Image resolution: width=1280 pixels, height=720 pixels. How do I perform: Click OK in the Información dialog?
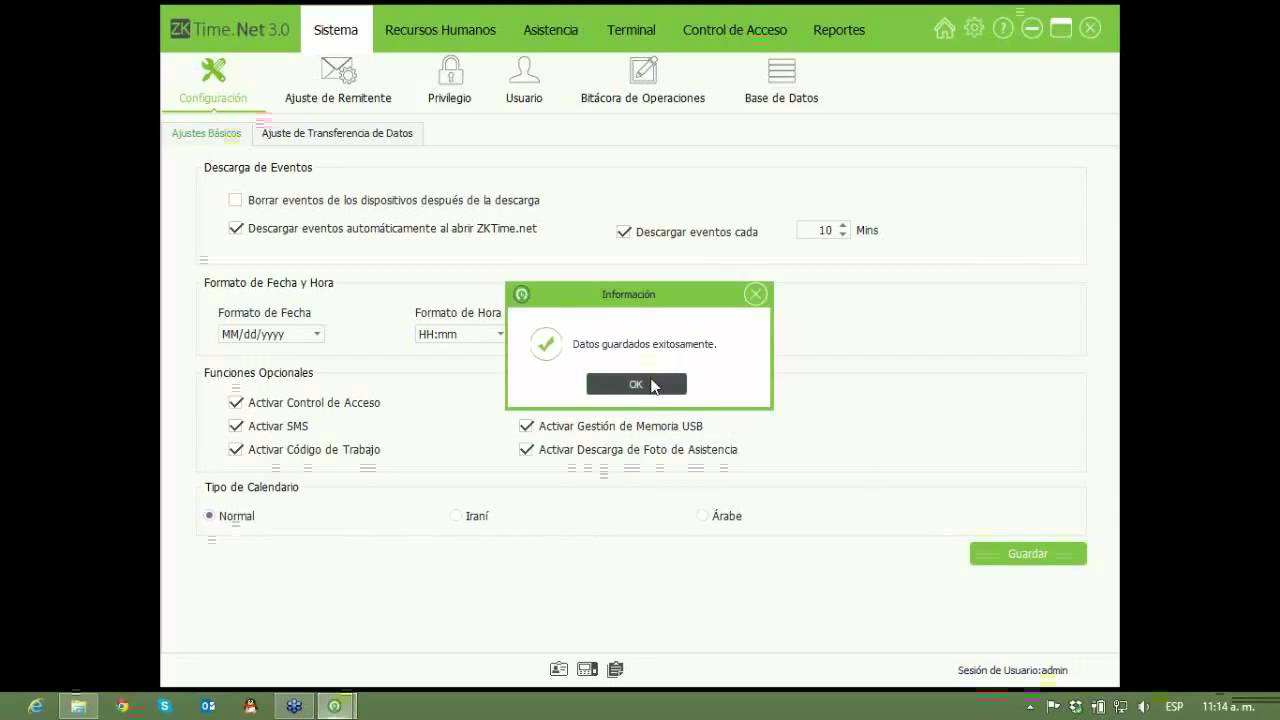[636, 384]
